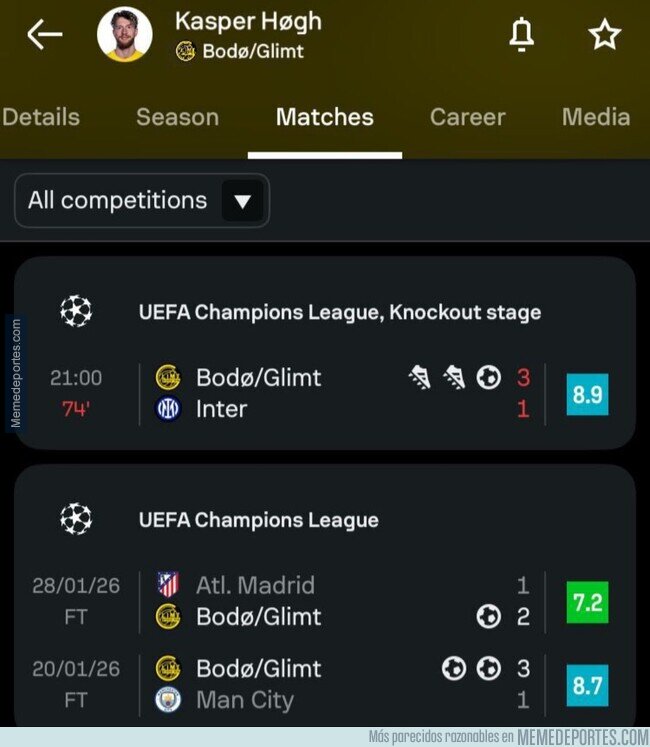
Task: Tap the Champions League Knockout stage ball icon
Action: (x=75, y=311)
